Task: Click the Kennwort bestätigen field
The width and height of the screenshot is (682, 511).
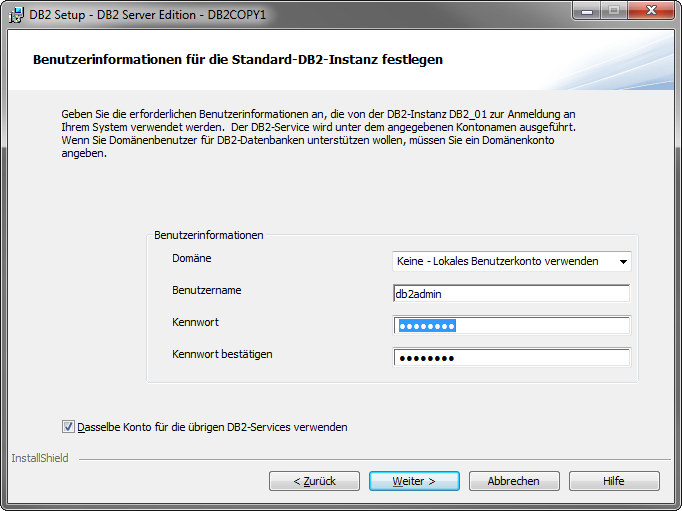Action: (x=512, y=358)
